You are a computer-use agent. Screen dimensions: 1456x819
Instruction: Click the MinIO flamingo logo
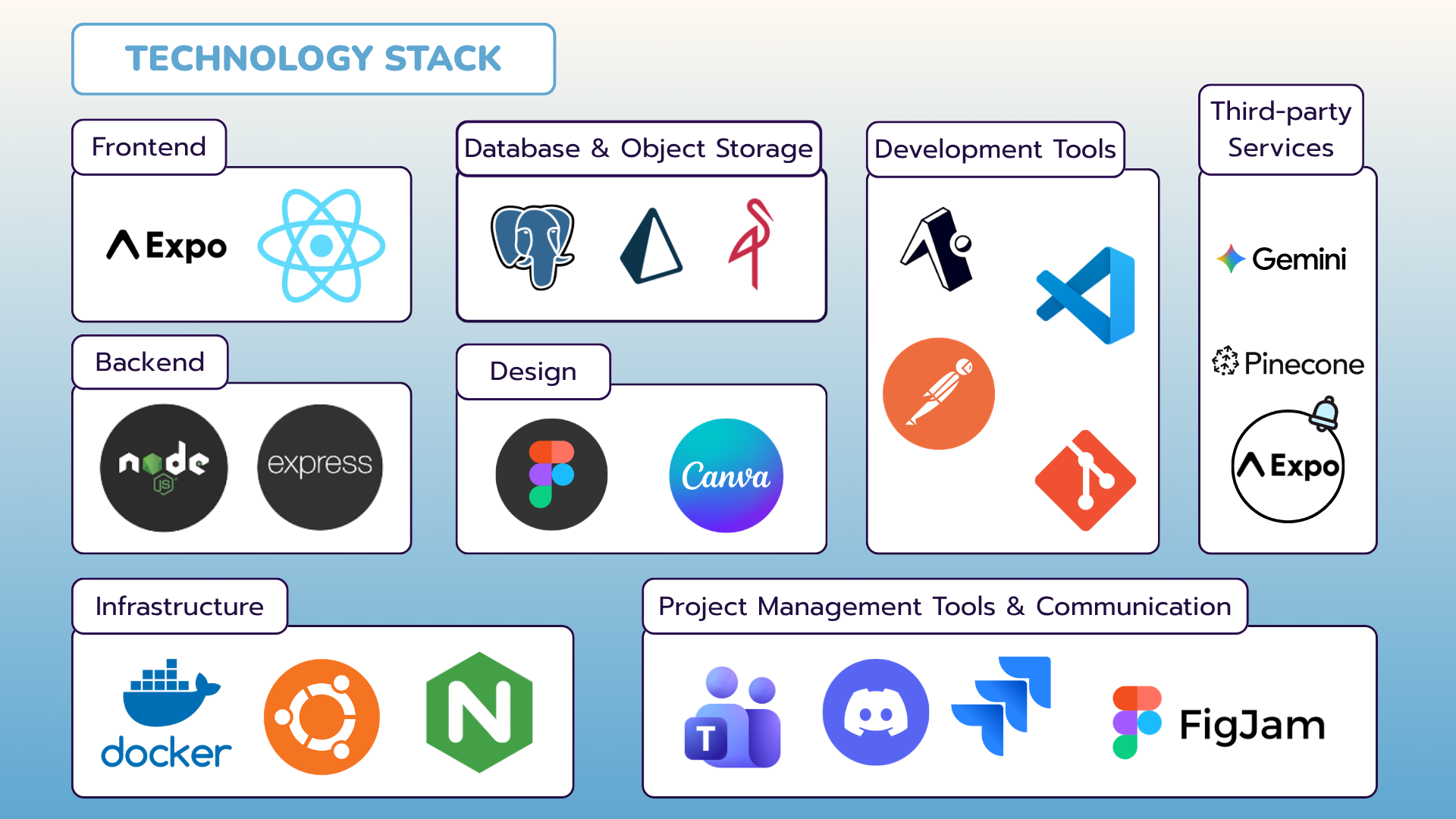pos(751,244)
